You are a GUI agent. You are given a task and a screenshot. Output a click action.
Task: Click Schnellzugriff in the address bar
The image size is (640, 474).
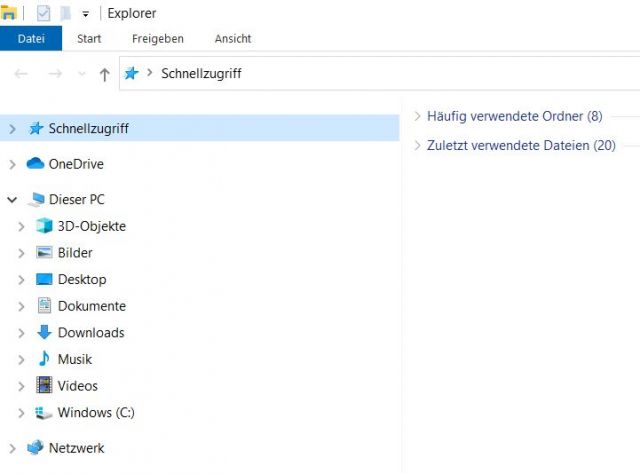pos(201,73)
